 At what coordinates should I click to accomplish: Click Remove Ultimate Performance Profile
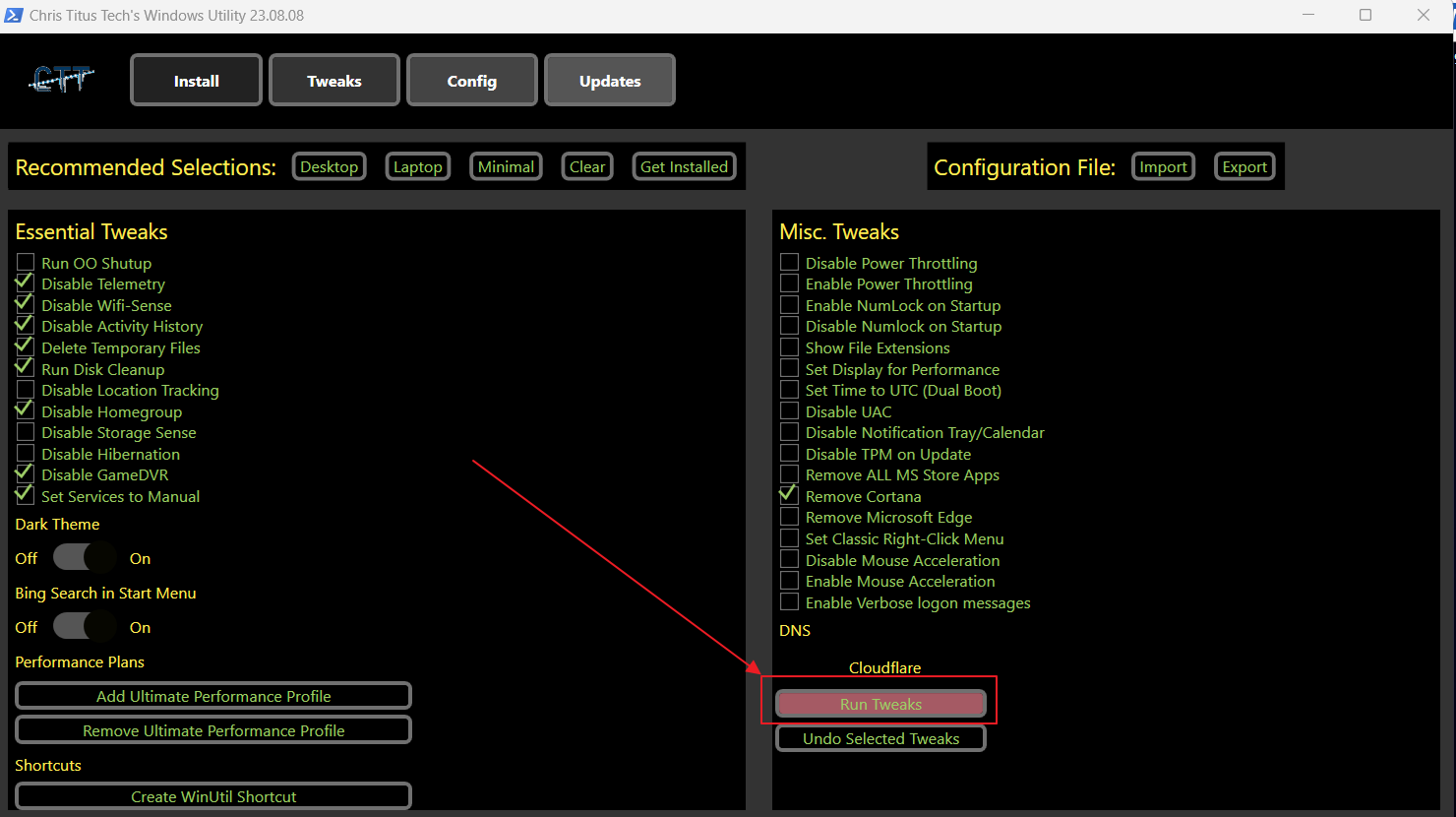pos(213,730)
